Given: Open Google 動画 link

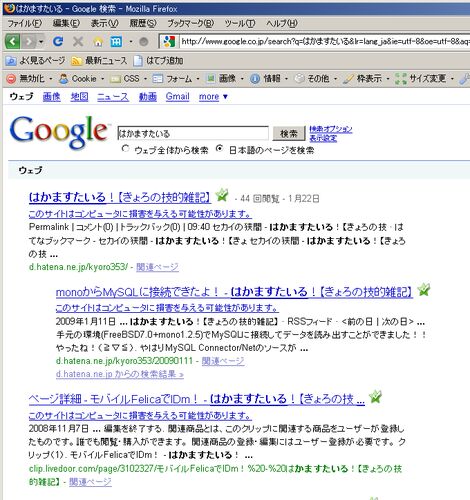Looking at the screenshot, I should click(x=148, y=97).
